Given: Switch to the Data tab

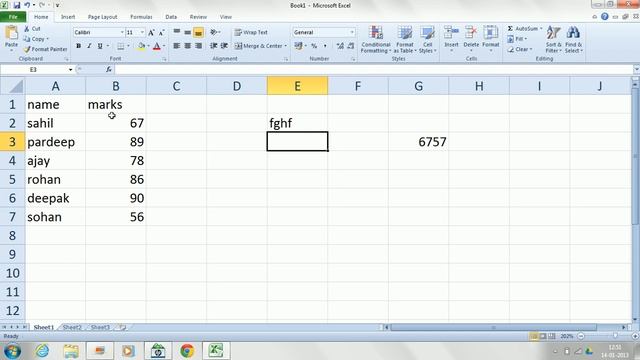Looking at the screenshot, I should click(171, 17).
